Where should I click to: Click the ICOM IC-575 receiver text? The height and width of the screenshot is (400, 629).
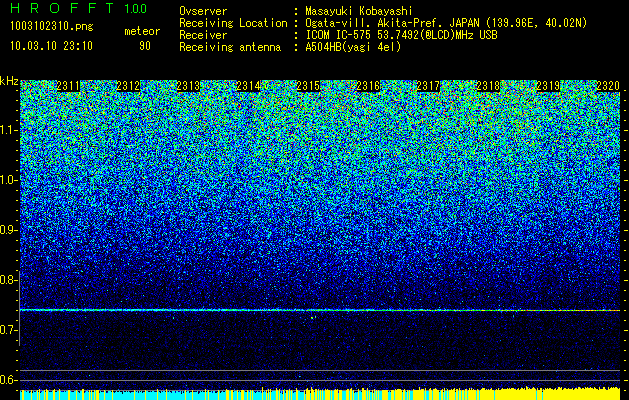tap(401, 35)
